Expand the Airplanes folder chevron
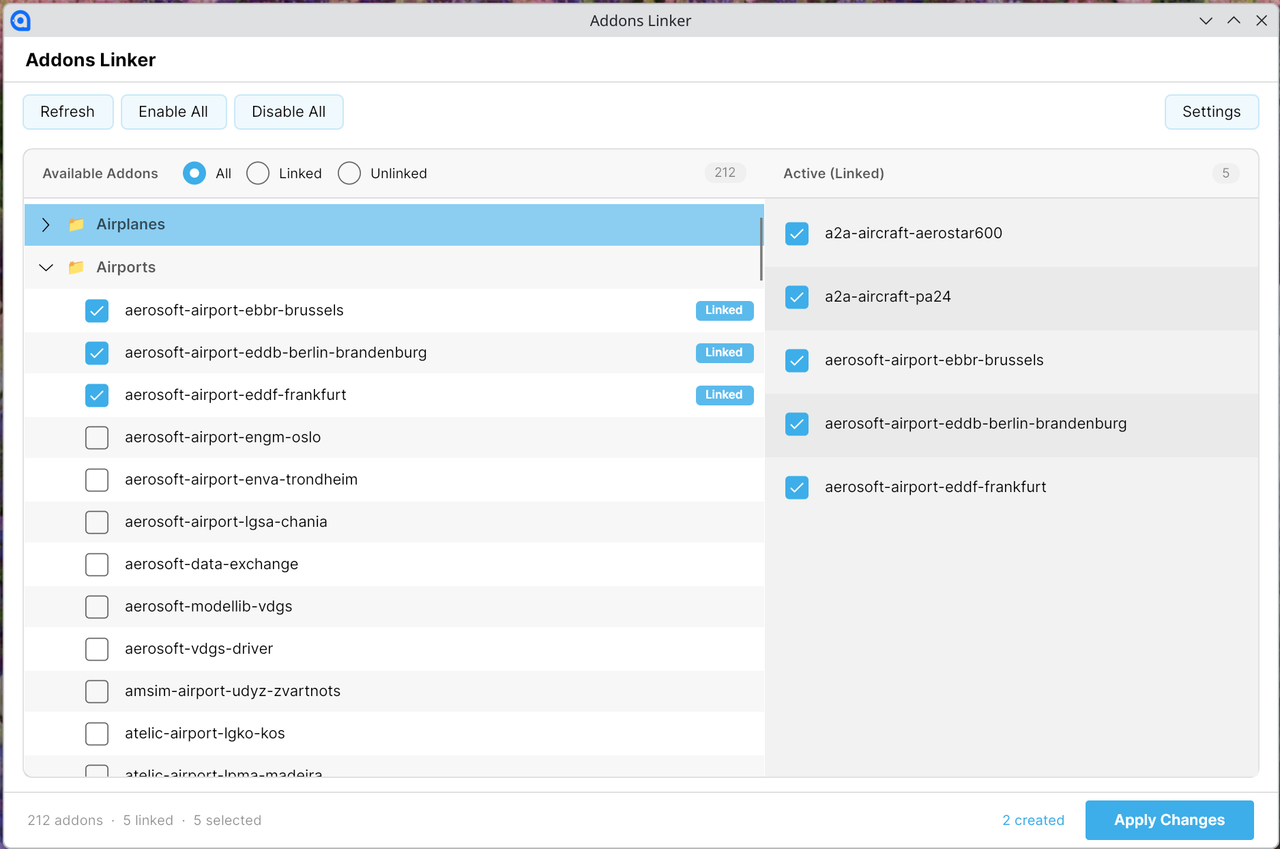Screen dimensions: 1280x849 [x=45, y=225]
